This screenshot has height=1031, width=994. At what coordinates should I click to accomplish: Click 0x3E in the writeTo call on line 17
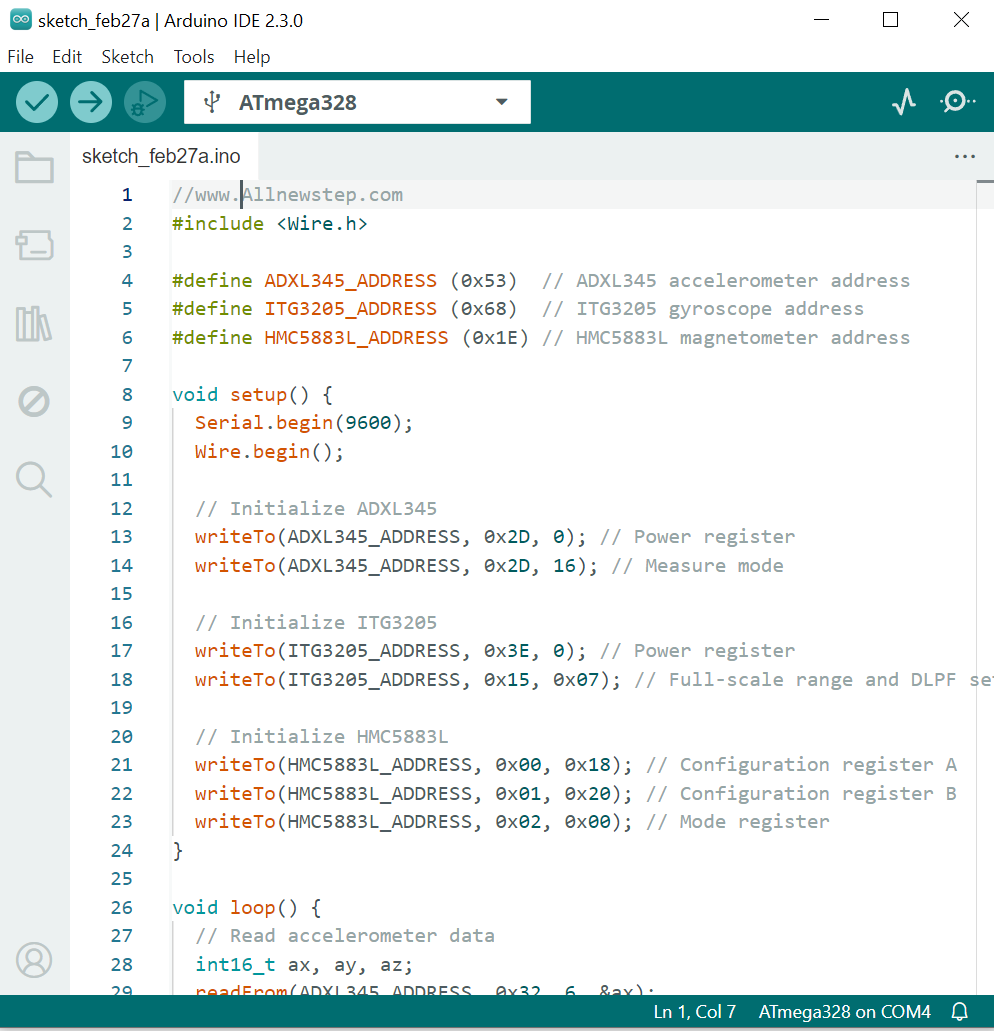pyautogui.click(x=506, y=651)
